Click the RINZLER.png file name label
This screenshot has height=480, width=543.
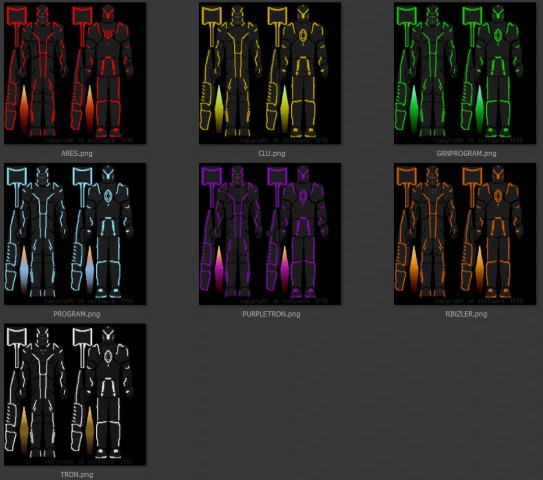(466, 314)
